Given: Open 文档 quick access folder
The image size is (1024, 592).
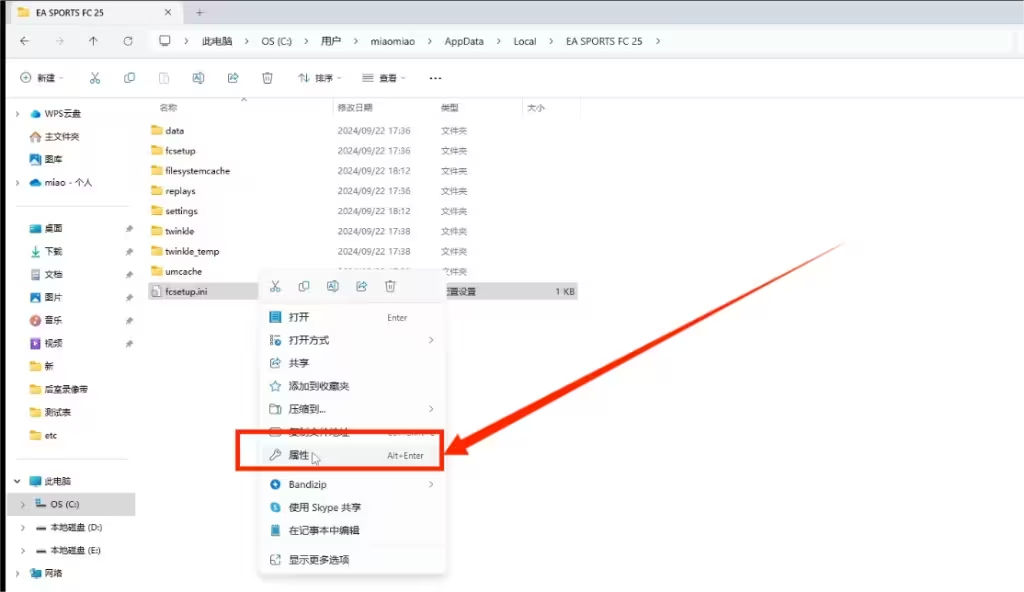Looking at the screenshot, I should point(46,274).
